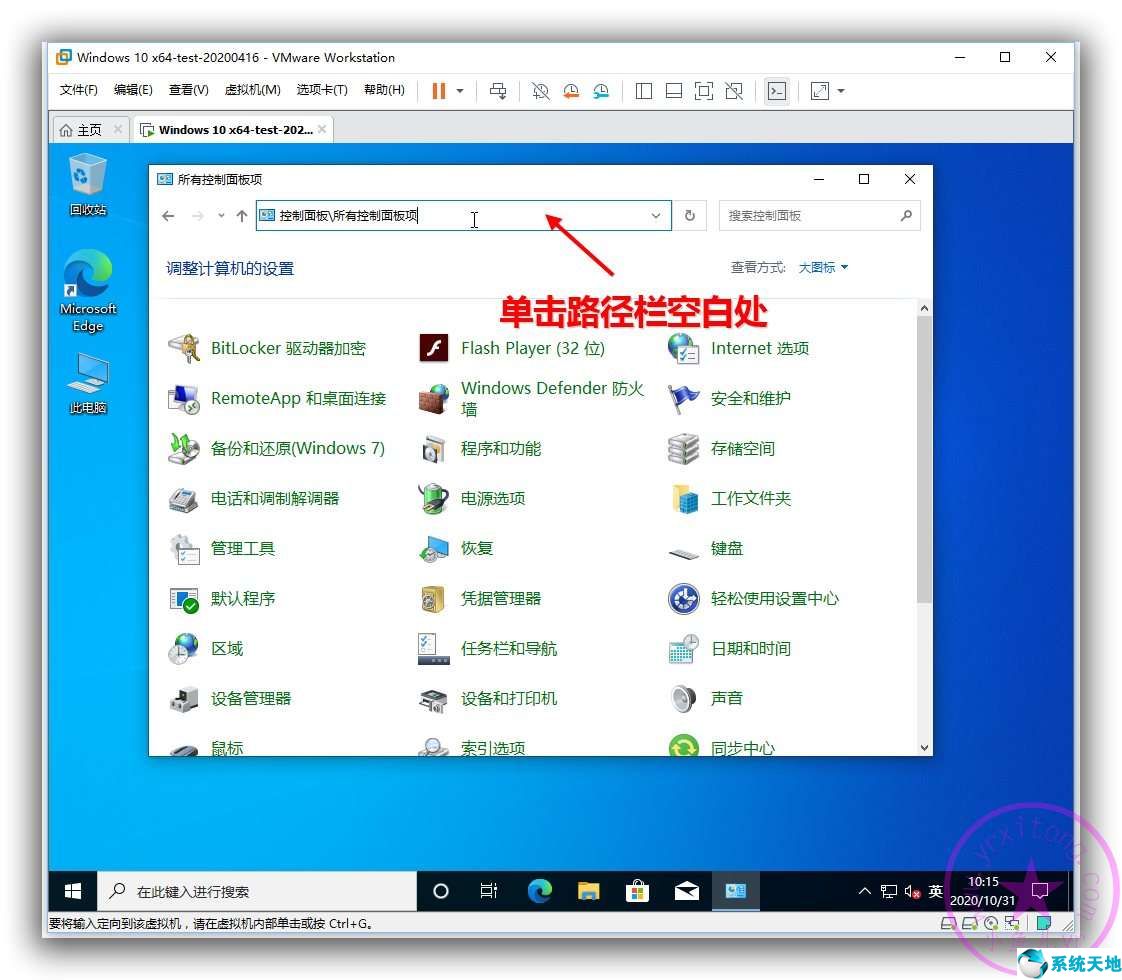Click the up one level arrow
Image resolution: width=1122 pixels, height=980 pixels.
pos(242,215)
